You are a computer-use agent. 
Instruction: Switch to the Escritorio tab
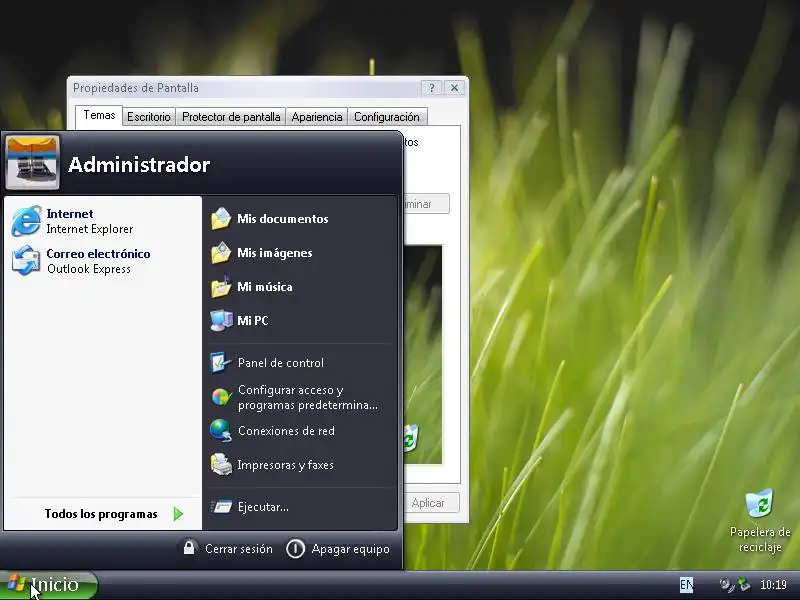(149, 117)
